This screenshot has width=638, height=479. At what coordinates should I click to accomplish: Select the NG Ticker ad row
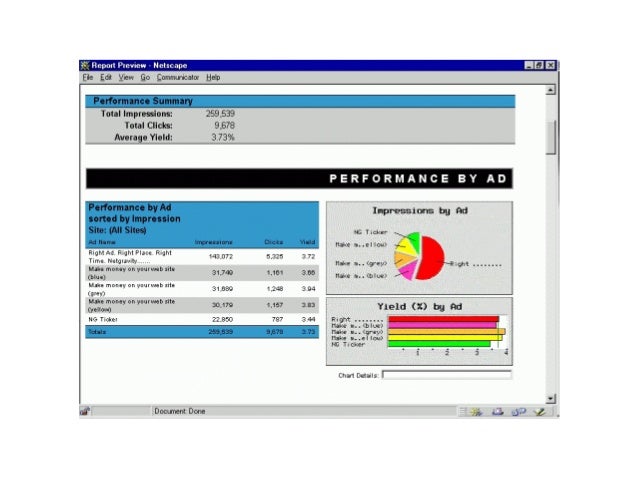(202, 319)
